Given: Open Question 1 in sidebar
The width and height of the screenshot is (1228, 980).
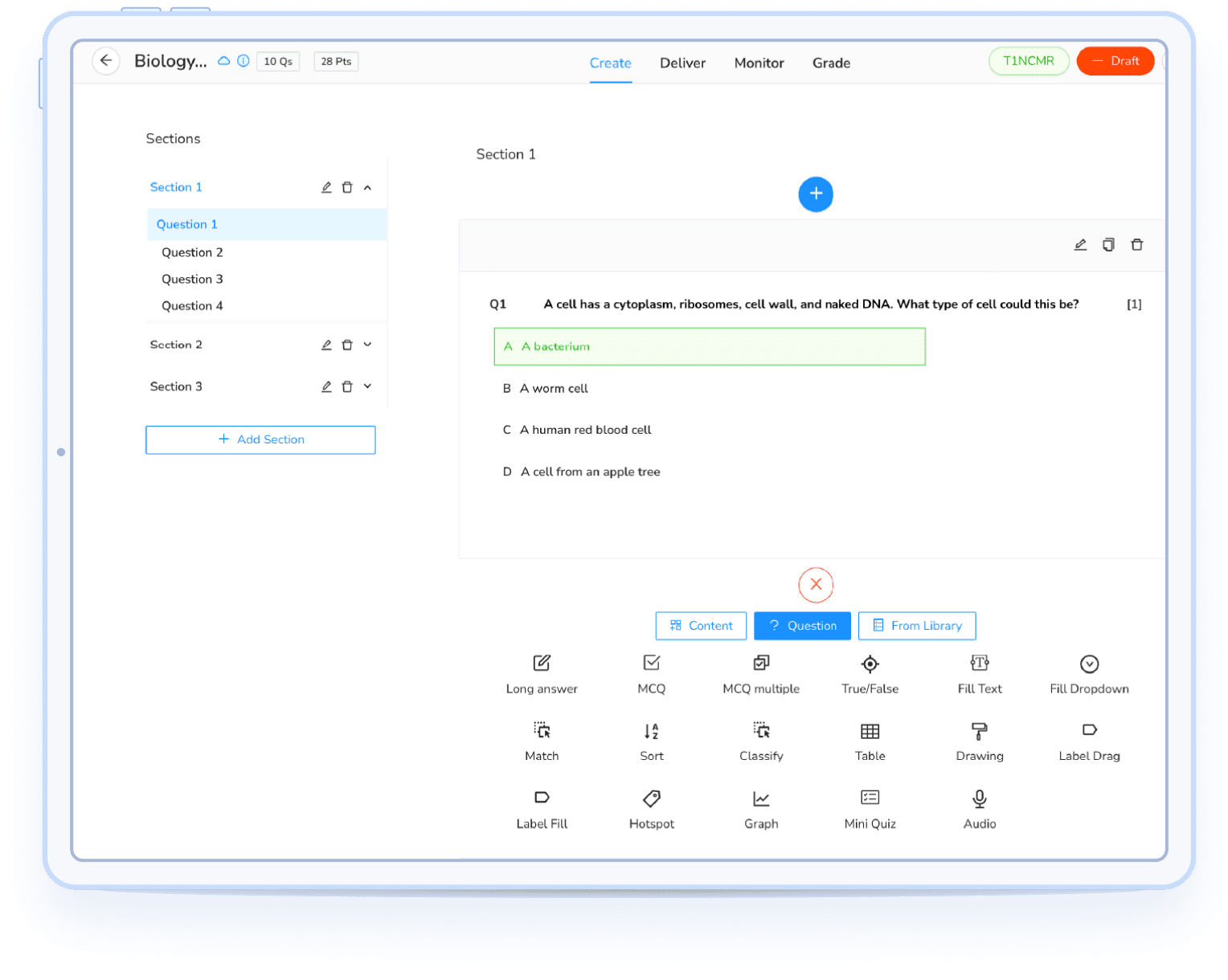Looking at the screenshot, I should (x=267, y=224).
